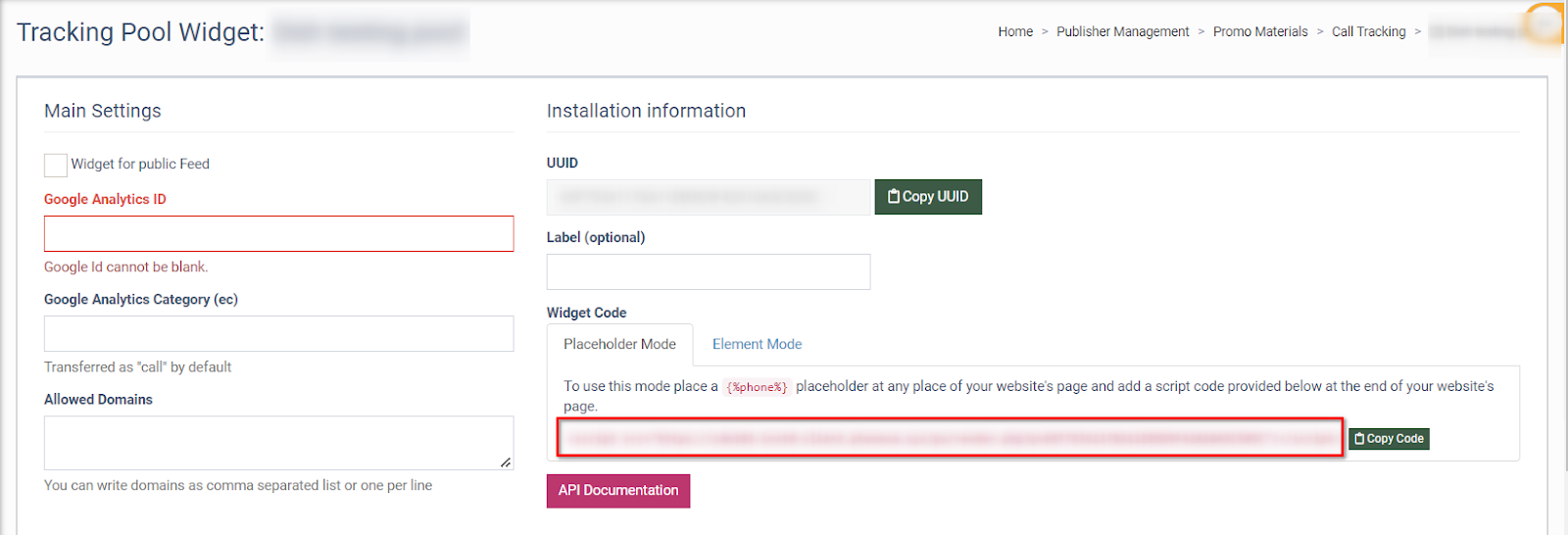Click clipboard icon on Copy UUID button
This screenshot has width=1568, height=535.
click(893, 197)
